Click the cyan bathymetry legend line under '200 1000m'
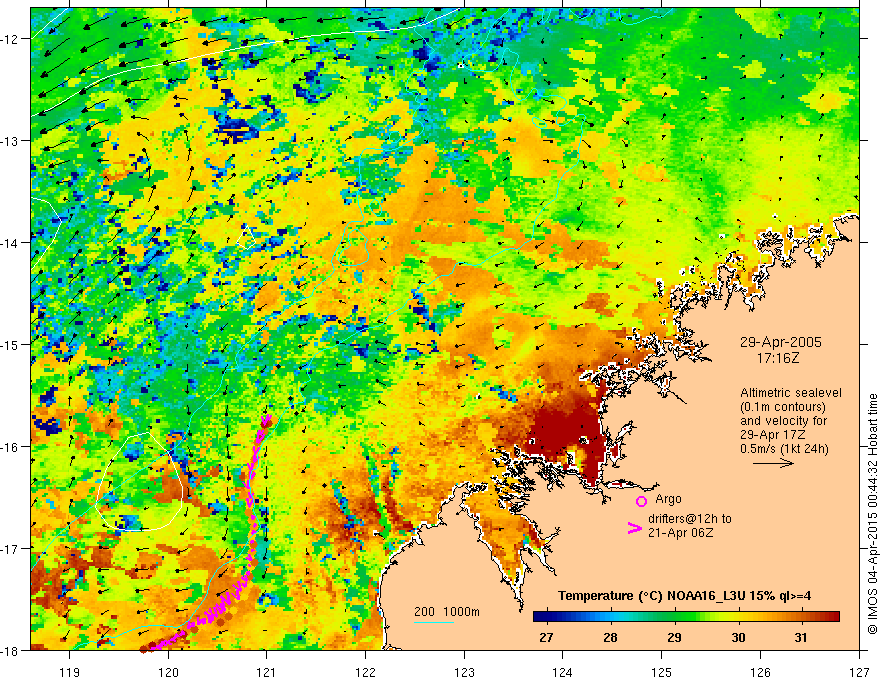This screenshot has width=880, height=680. pyautogui.click(x=434, y=622)
